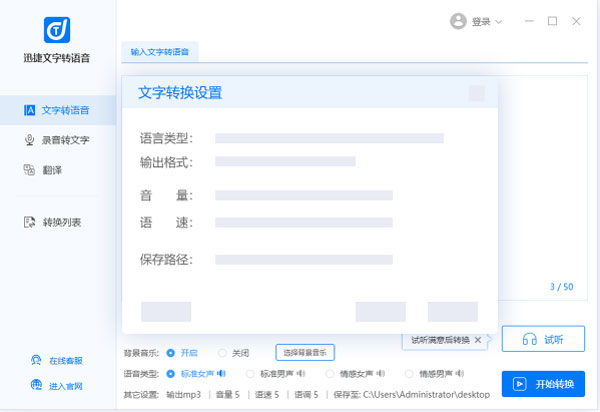Screen dimensions: 600x412
Task: Dismiss the 试听满意后转换 tooltip
Action: tap(478, 340)
